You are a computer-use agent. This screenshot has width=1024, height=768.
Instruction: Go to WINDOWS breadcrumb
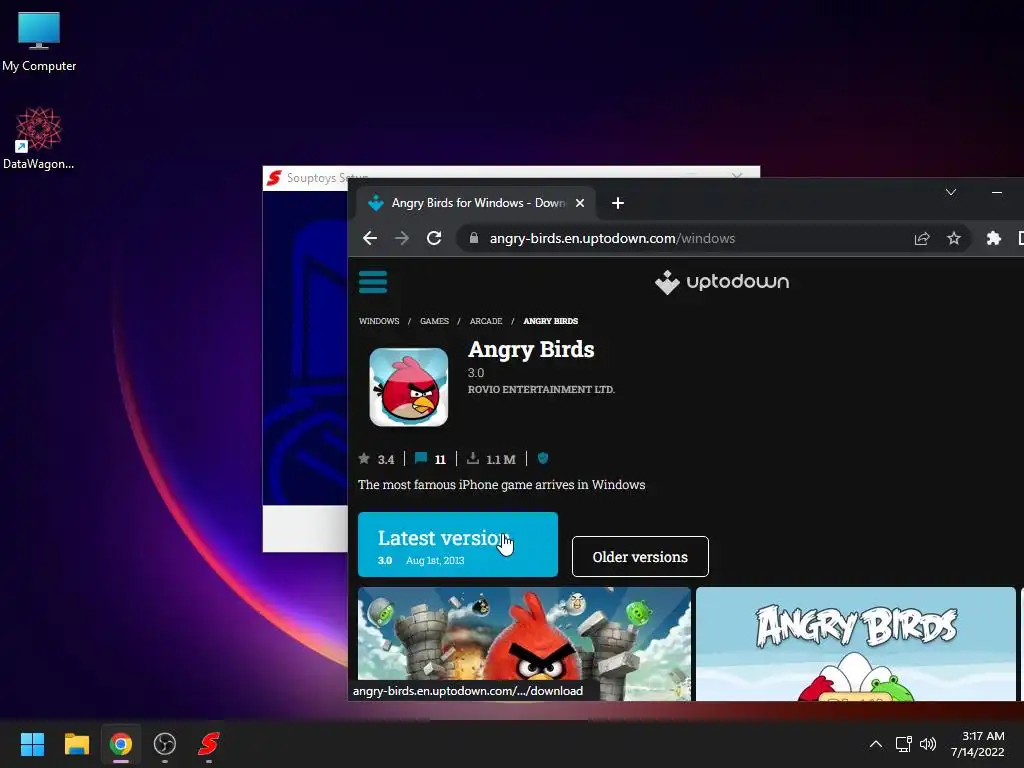point(379,321)
